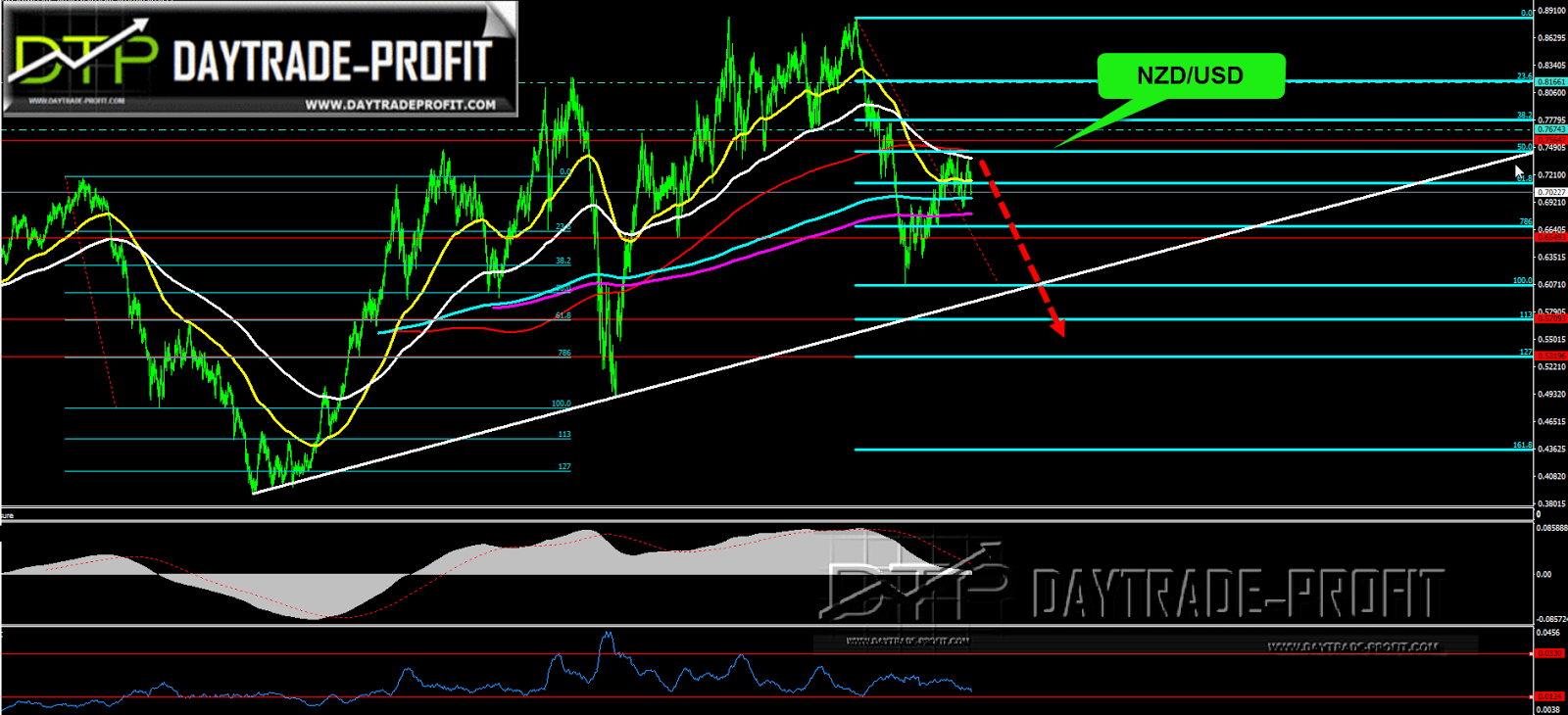Open the www.daytradeprofit.com link in banner
The height and width of the screenshot is (715, 1568).
[400, 105]
